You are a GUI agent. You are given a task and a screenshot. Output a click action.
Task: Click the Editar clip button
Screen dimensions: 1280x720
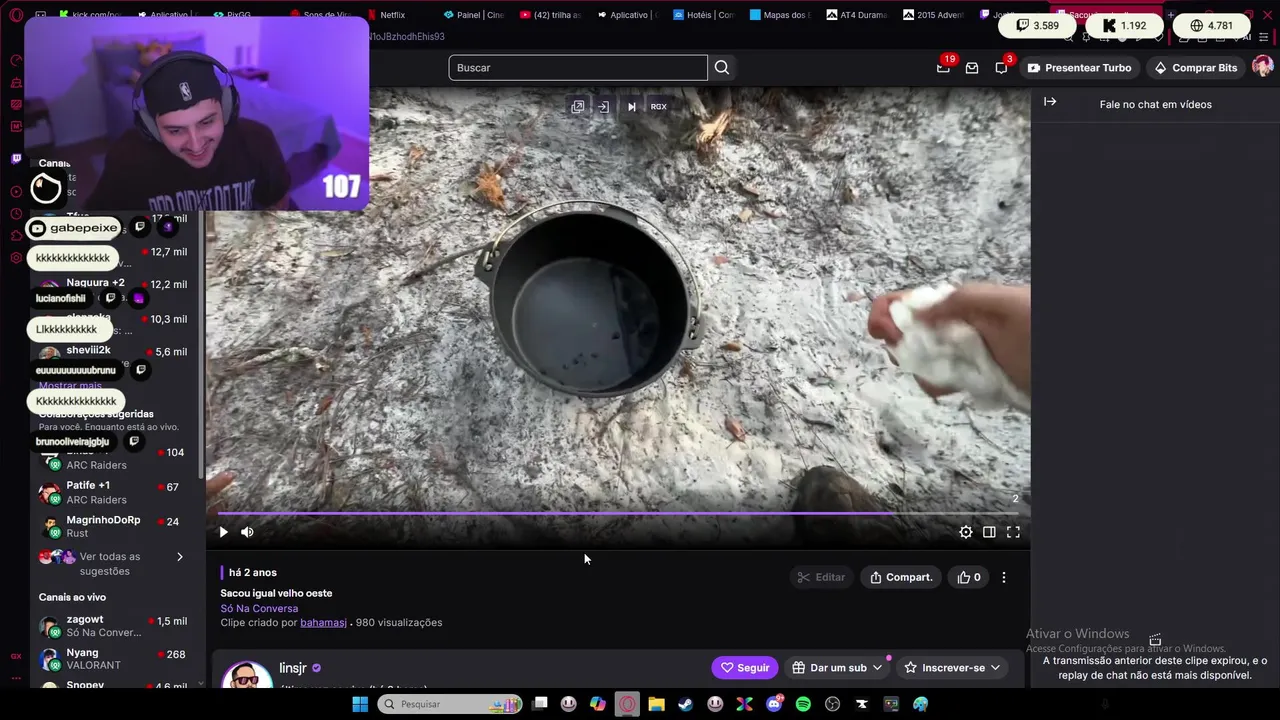821,577
